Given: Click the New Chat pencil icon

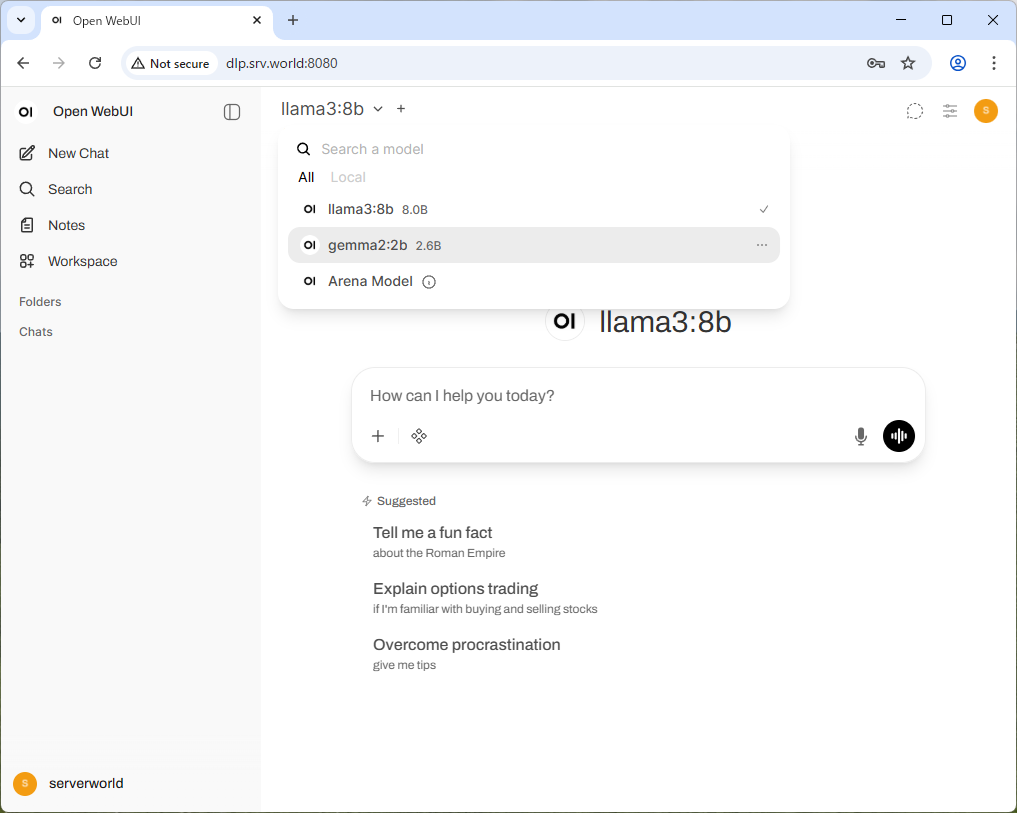Looking at the screenshot, I should pyautogui.click(x=27, y=153).
